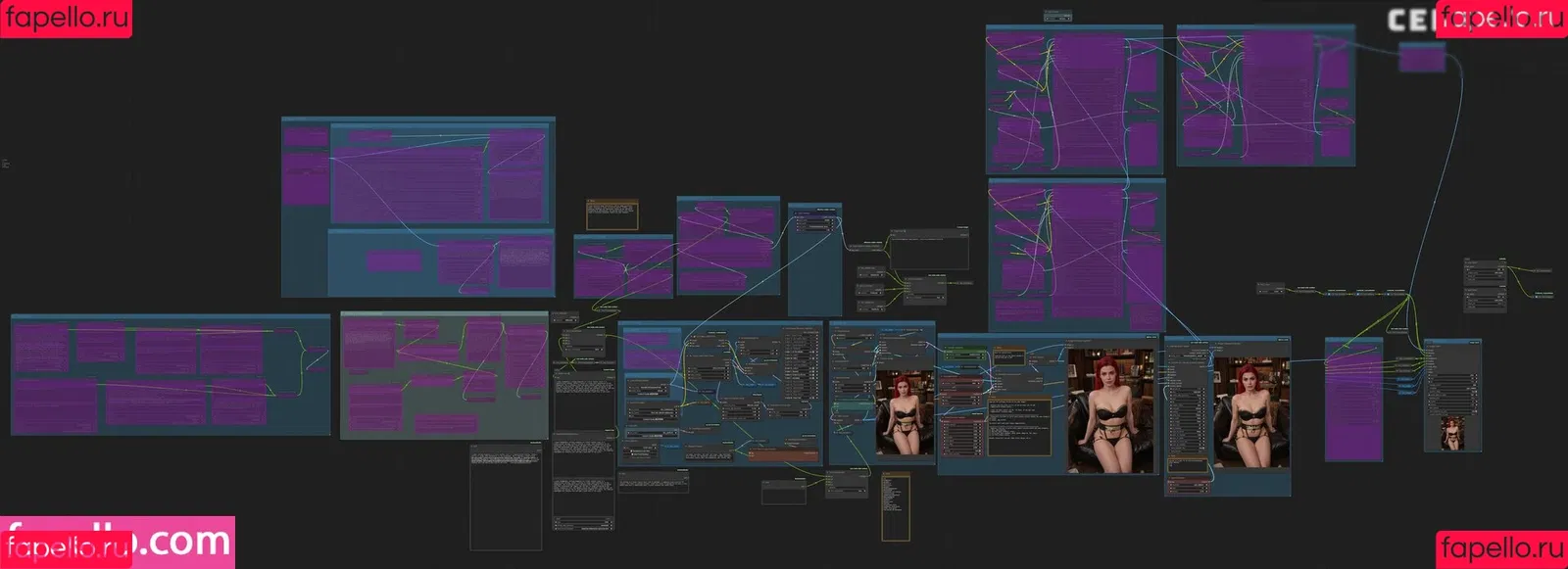This screenshot has height=569, width=1568.
Task: Select the teal node left of the first preview image
Action: click(852, 403)
